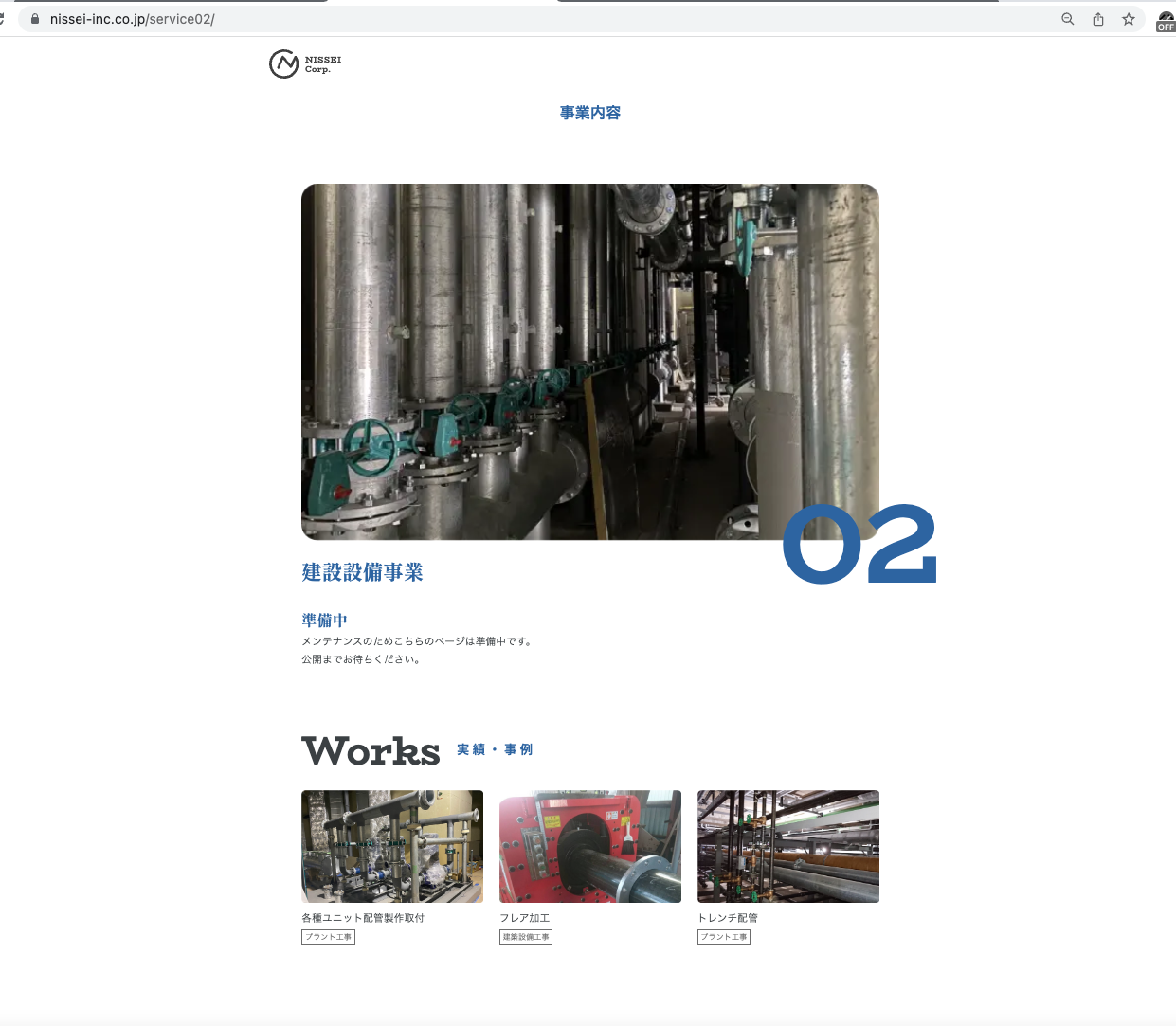Open the フレア加工 red machine thumbnail

[590, 846]
